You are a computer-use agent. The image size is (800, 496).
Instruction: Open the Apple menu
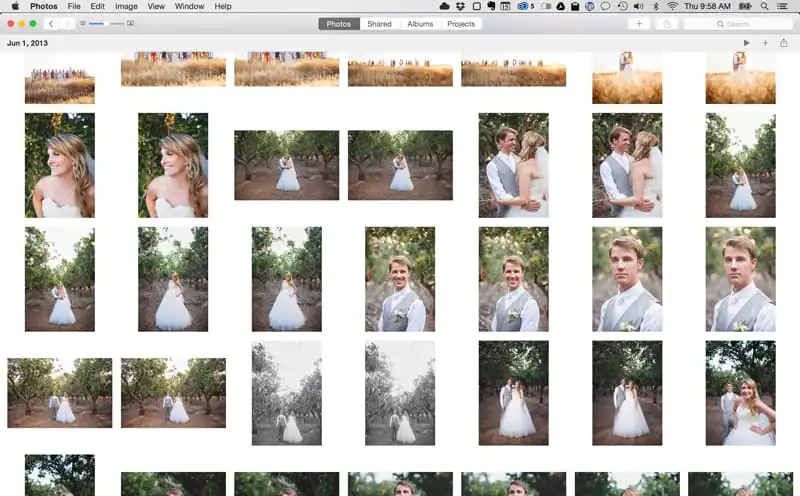[x=15, y=6]
